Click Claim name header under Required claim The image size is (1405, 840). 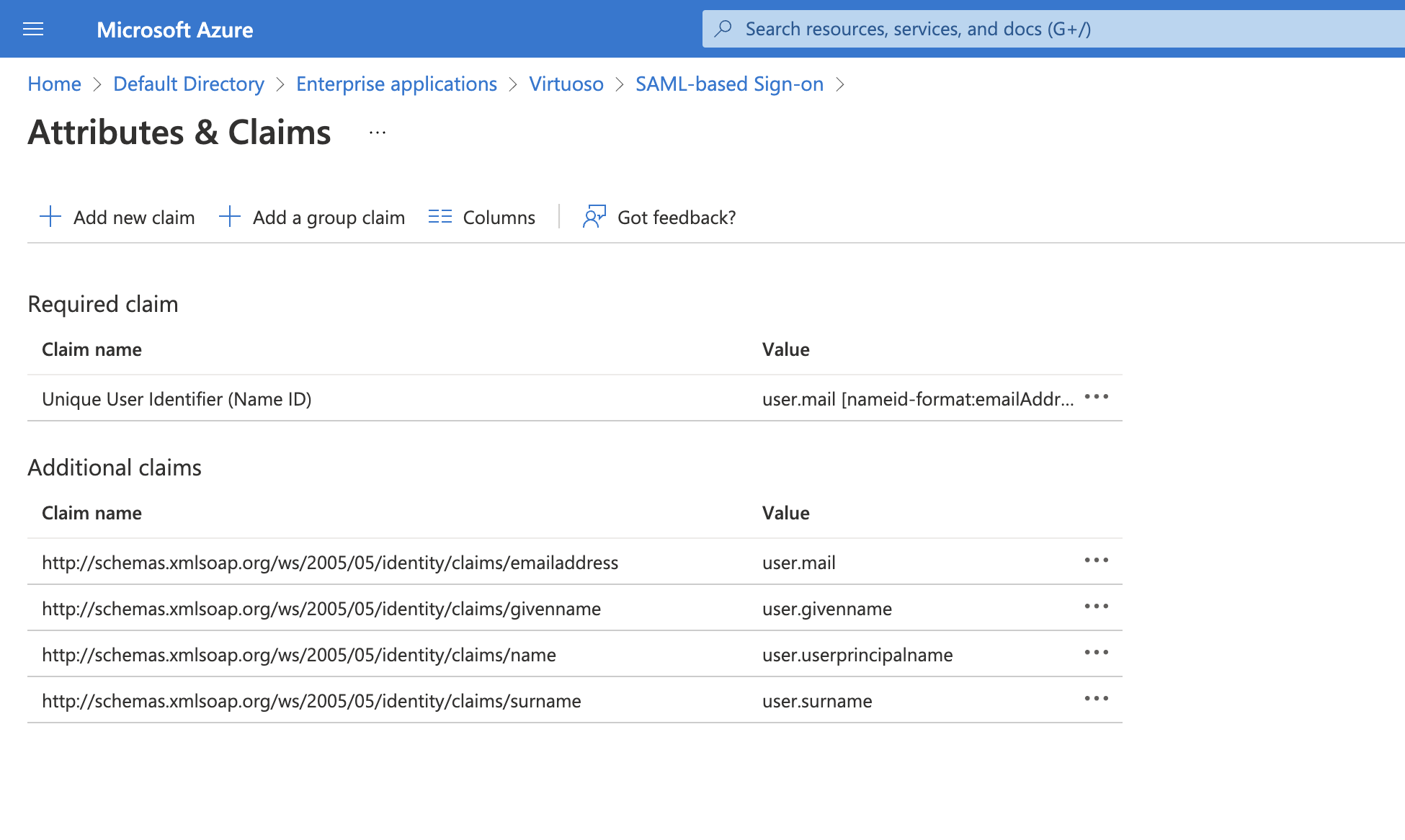[x=92, y=349]
